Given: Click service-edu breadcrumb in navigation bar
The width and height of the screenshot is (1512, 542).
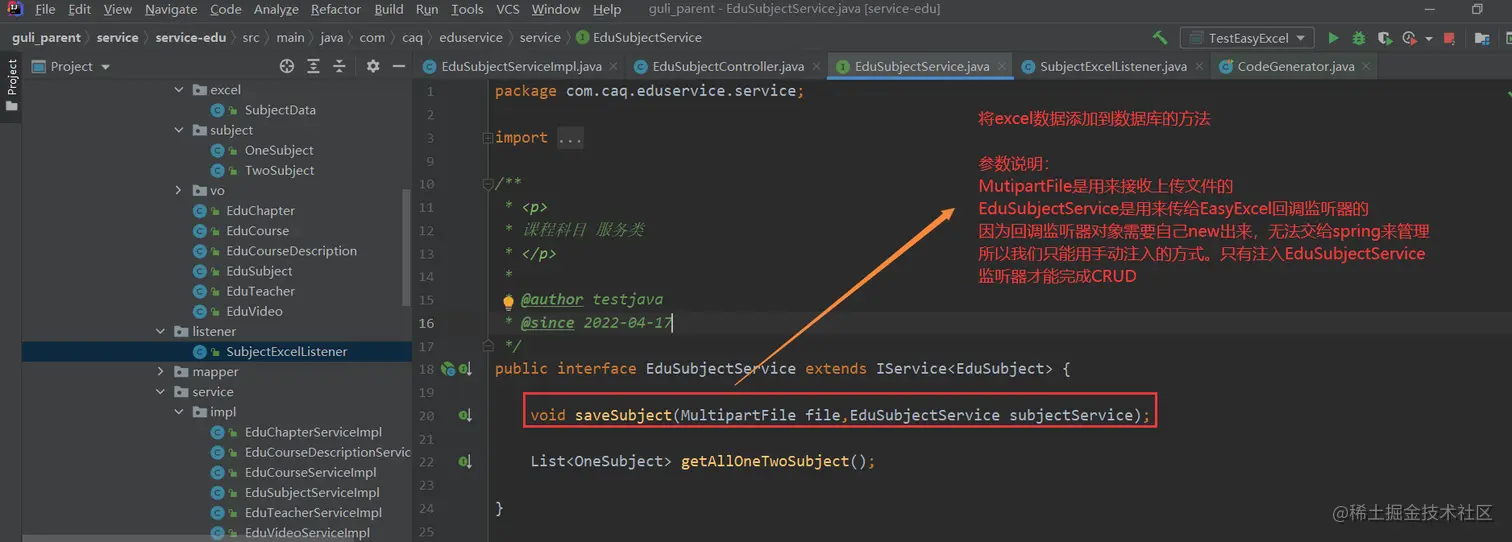Looking at the screenshot, I should point(190,38).
